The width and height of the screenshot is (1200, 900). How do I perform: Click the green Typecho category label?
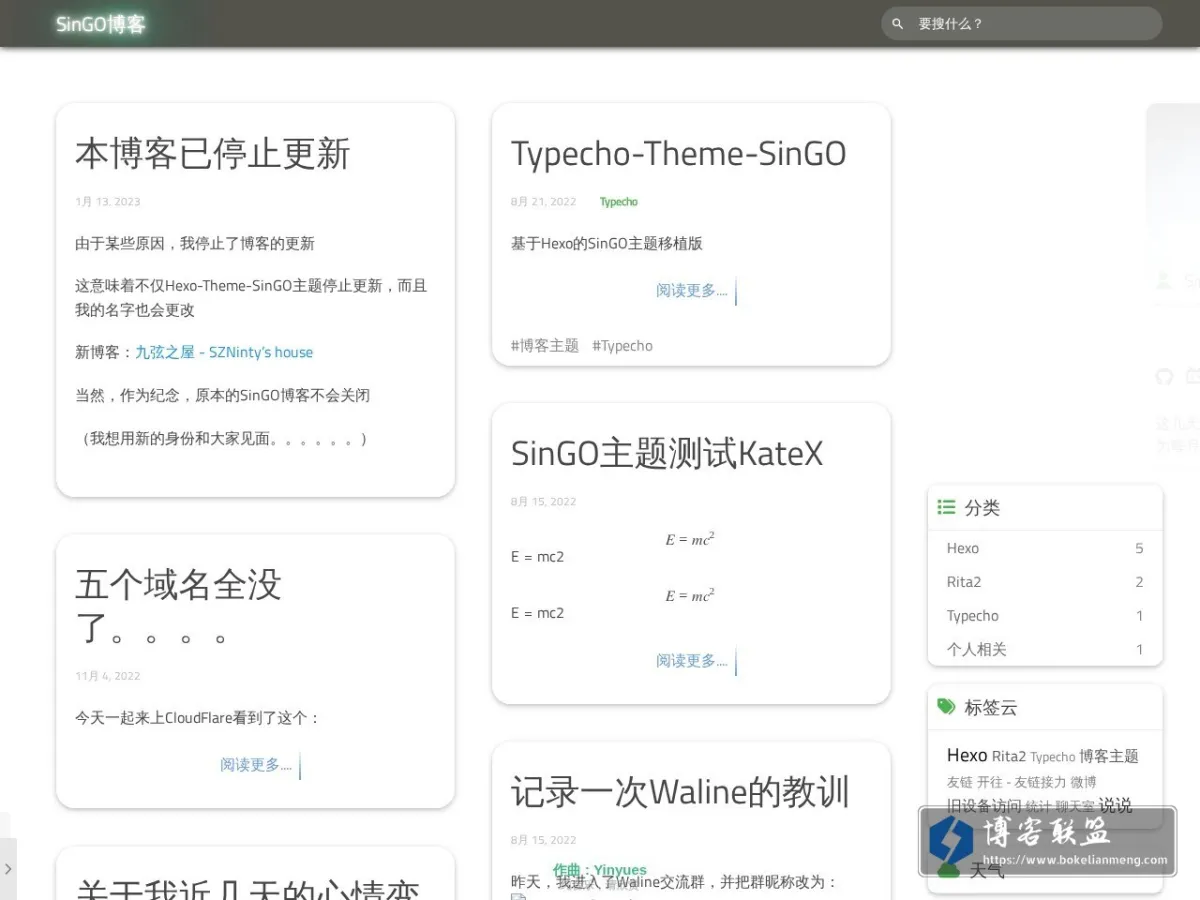(619, 202)
